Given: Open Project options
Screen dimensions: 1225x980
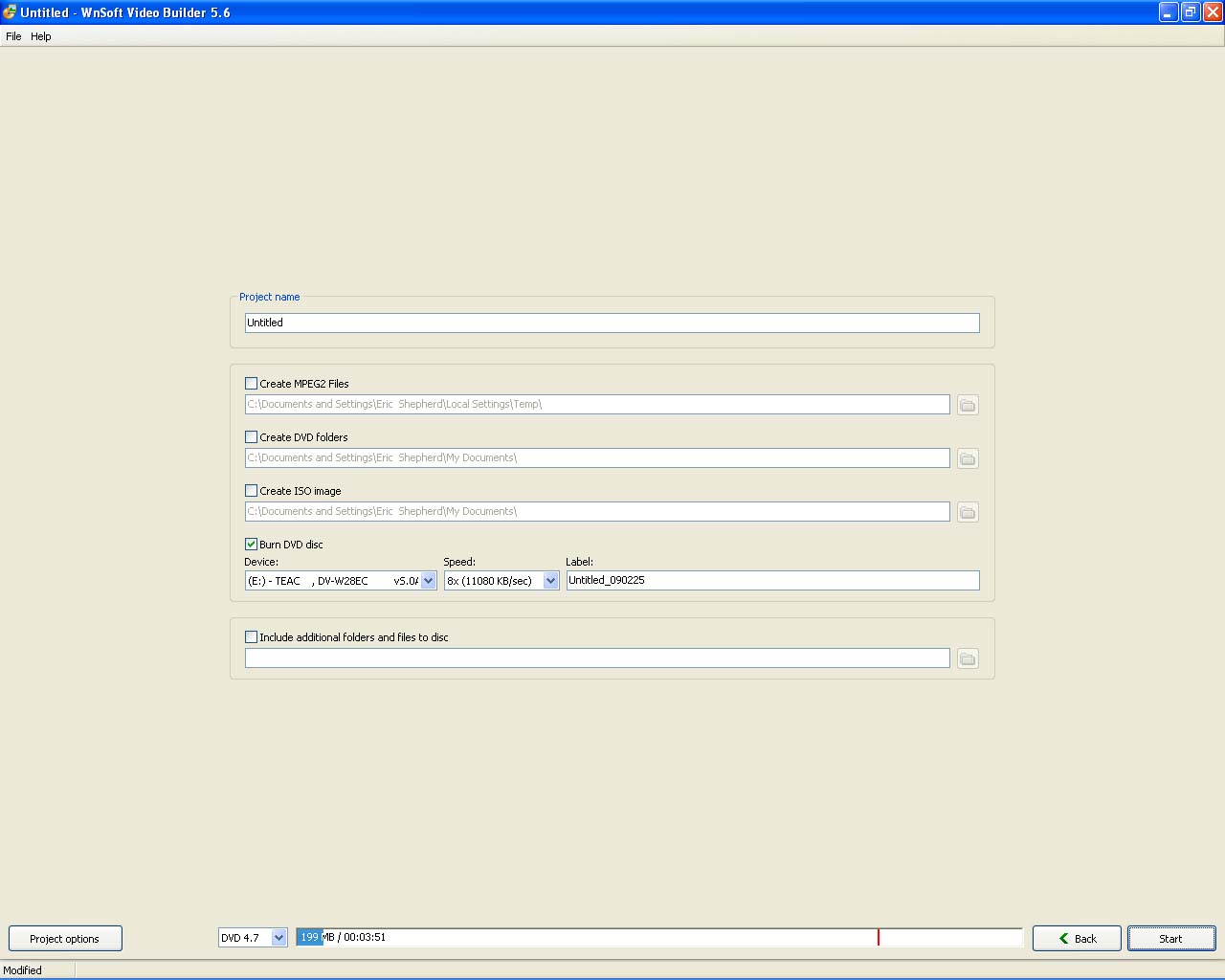Looking at the screenshot, I should pos(65,939).
